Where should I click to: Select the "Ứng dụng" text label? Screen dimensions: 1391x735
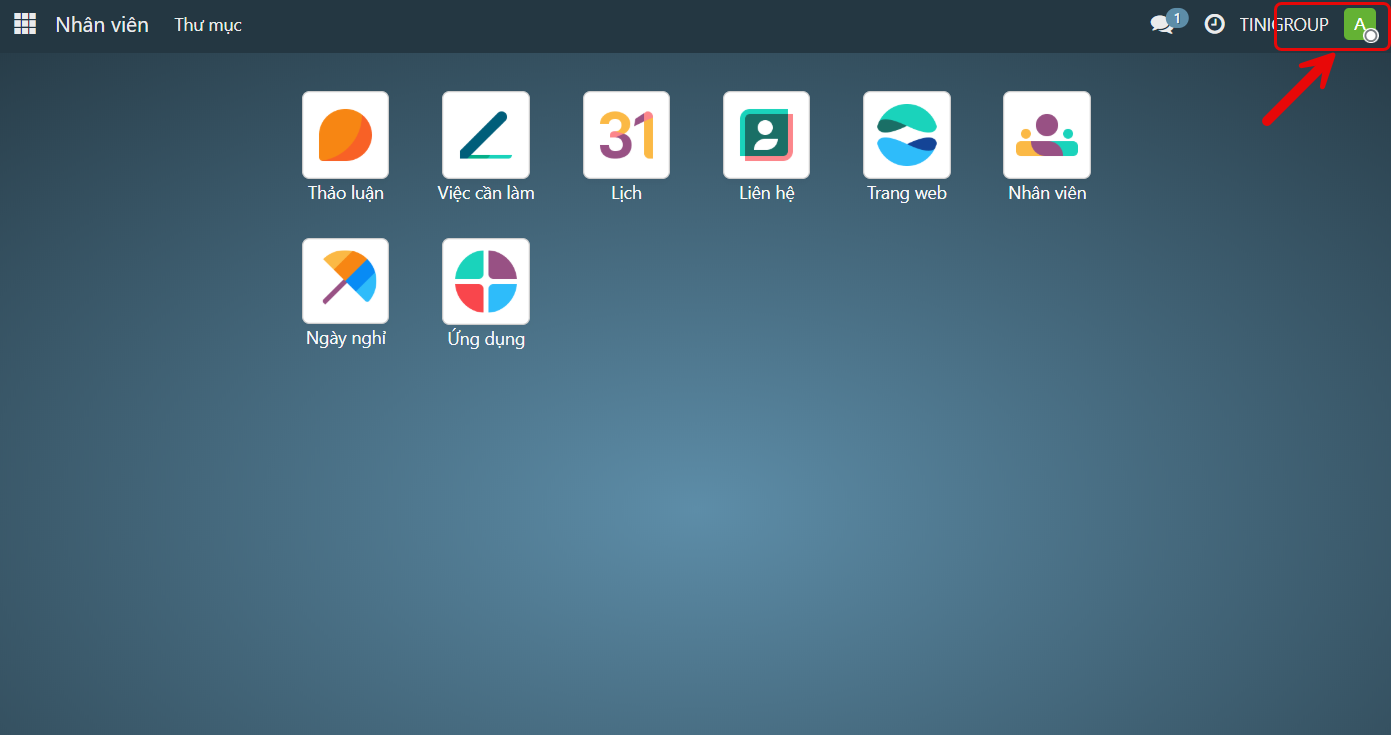click(486, 339)
